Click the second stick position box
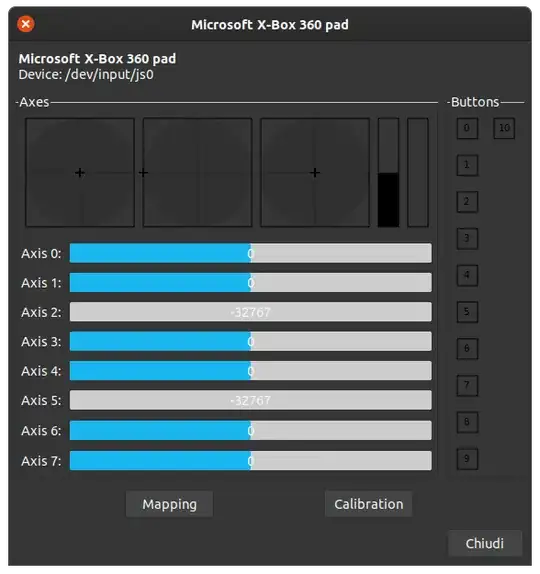540x574 pixels. pos(198,172)
